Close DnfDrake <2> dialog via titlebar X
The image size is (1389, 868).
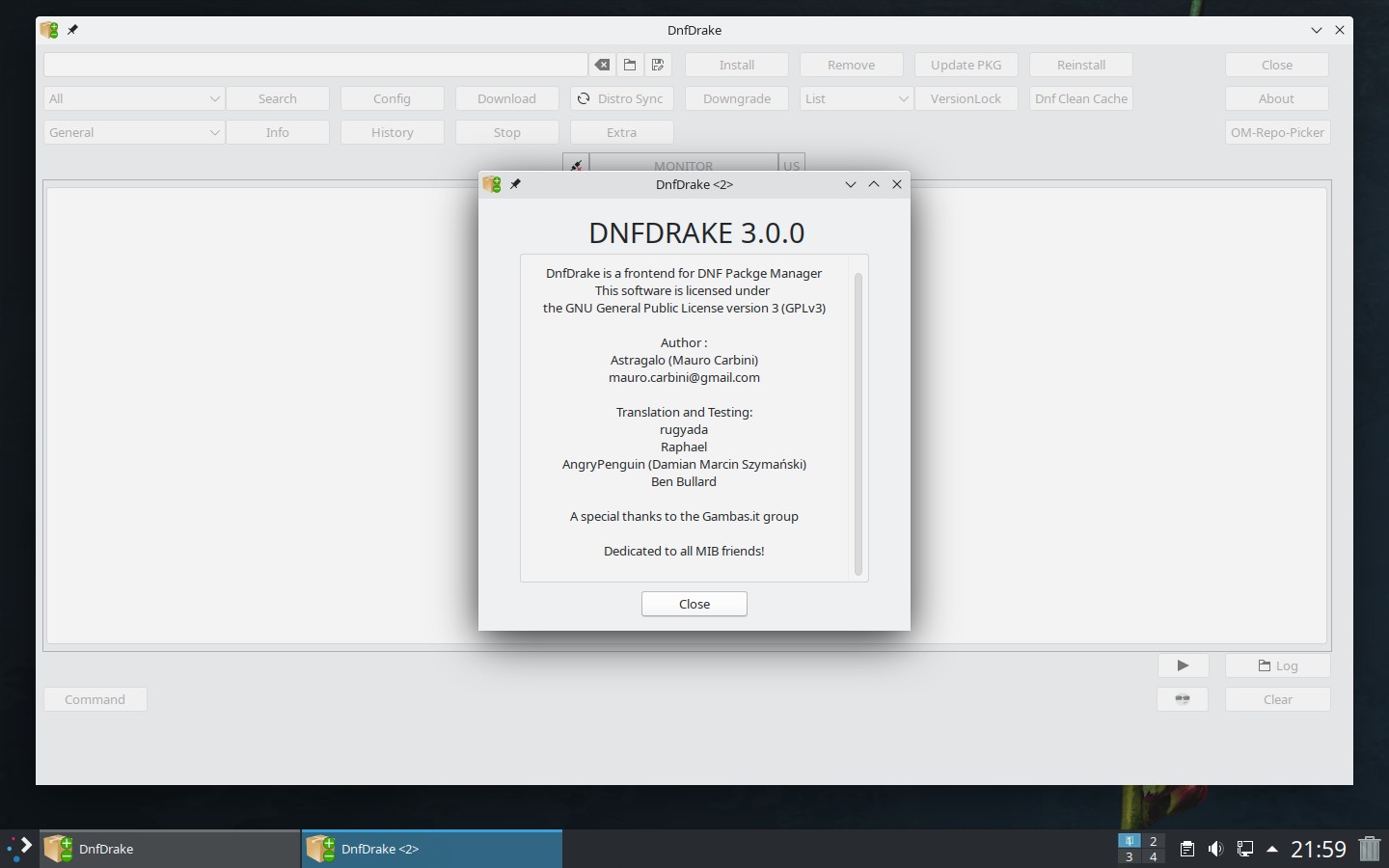click(x=897, y=184)
